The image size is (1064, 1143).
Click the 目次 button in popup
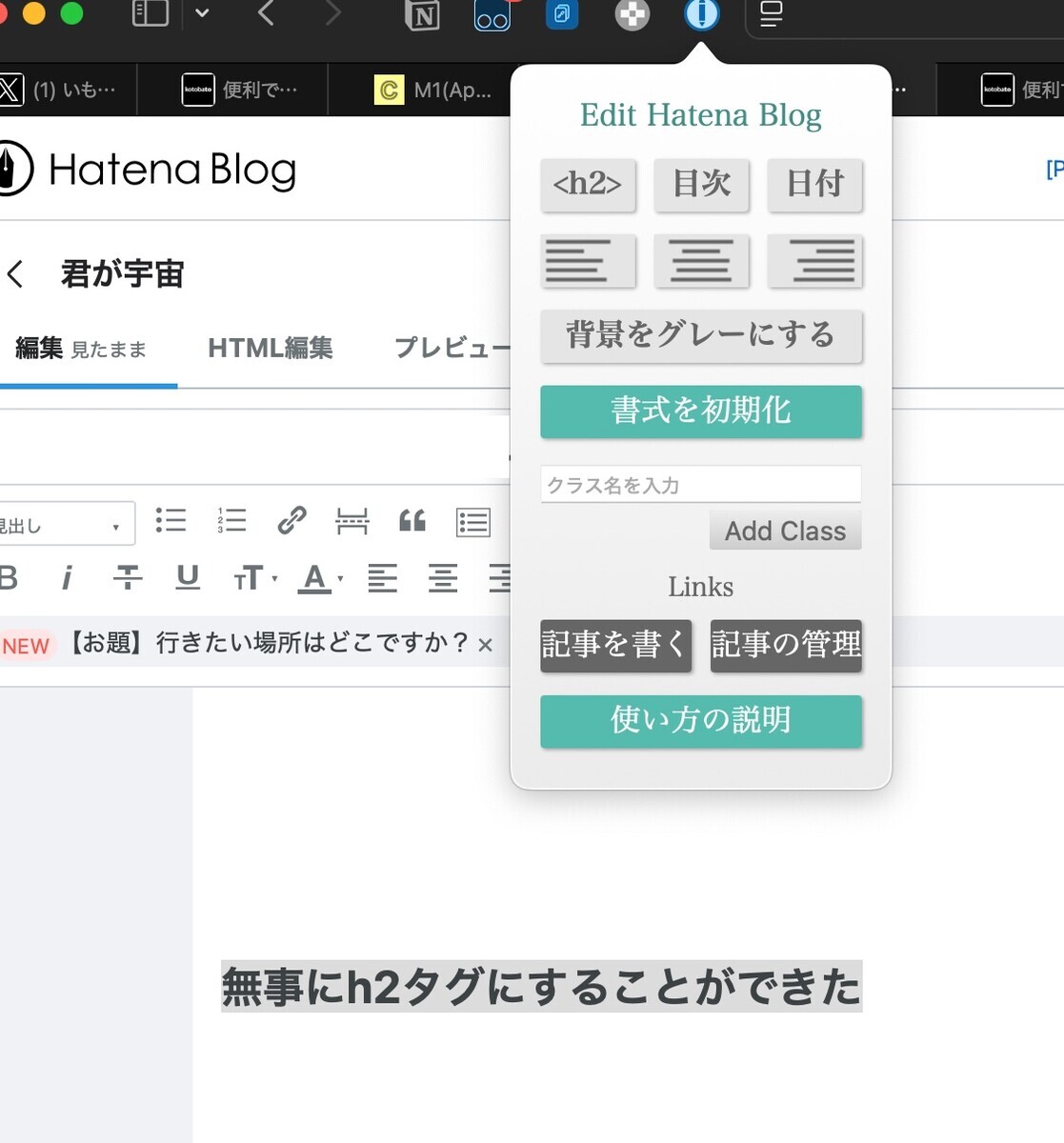701,184
